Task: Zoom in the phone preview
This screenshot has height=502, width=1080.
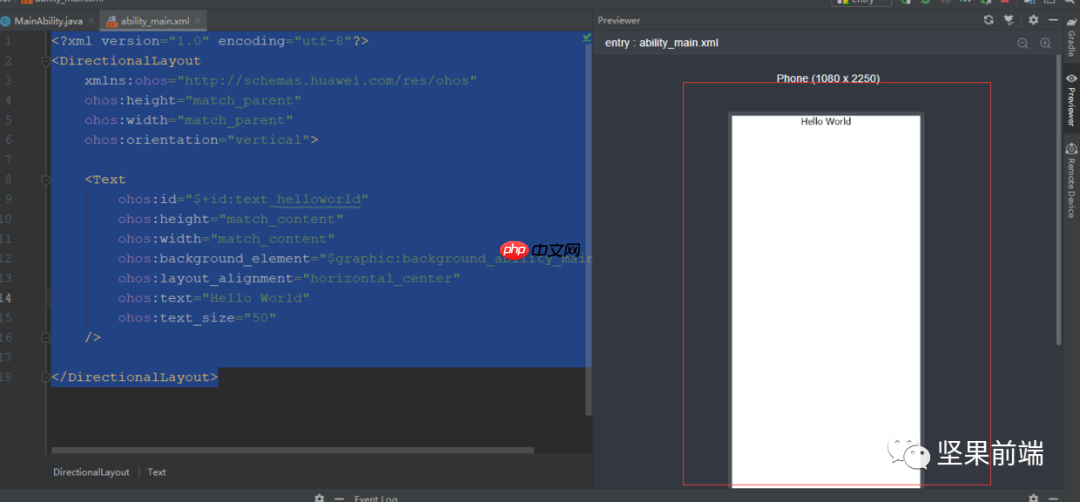Action: click(1046, 43)
